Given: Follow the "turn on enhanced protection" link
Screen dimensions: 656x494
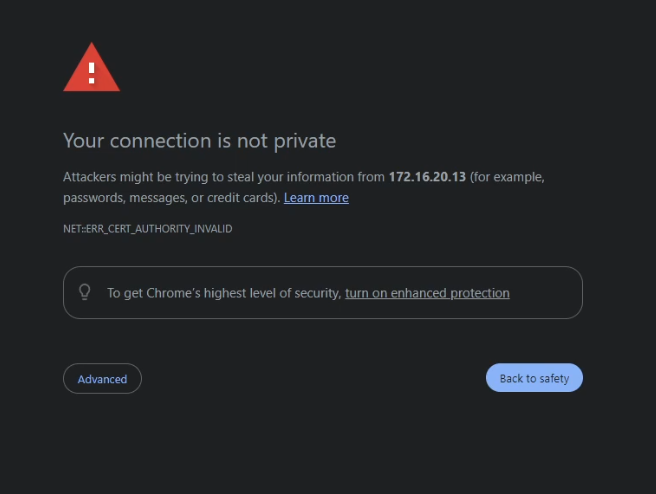Looking at the screenshot, I should coord(427,293).
